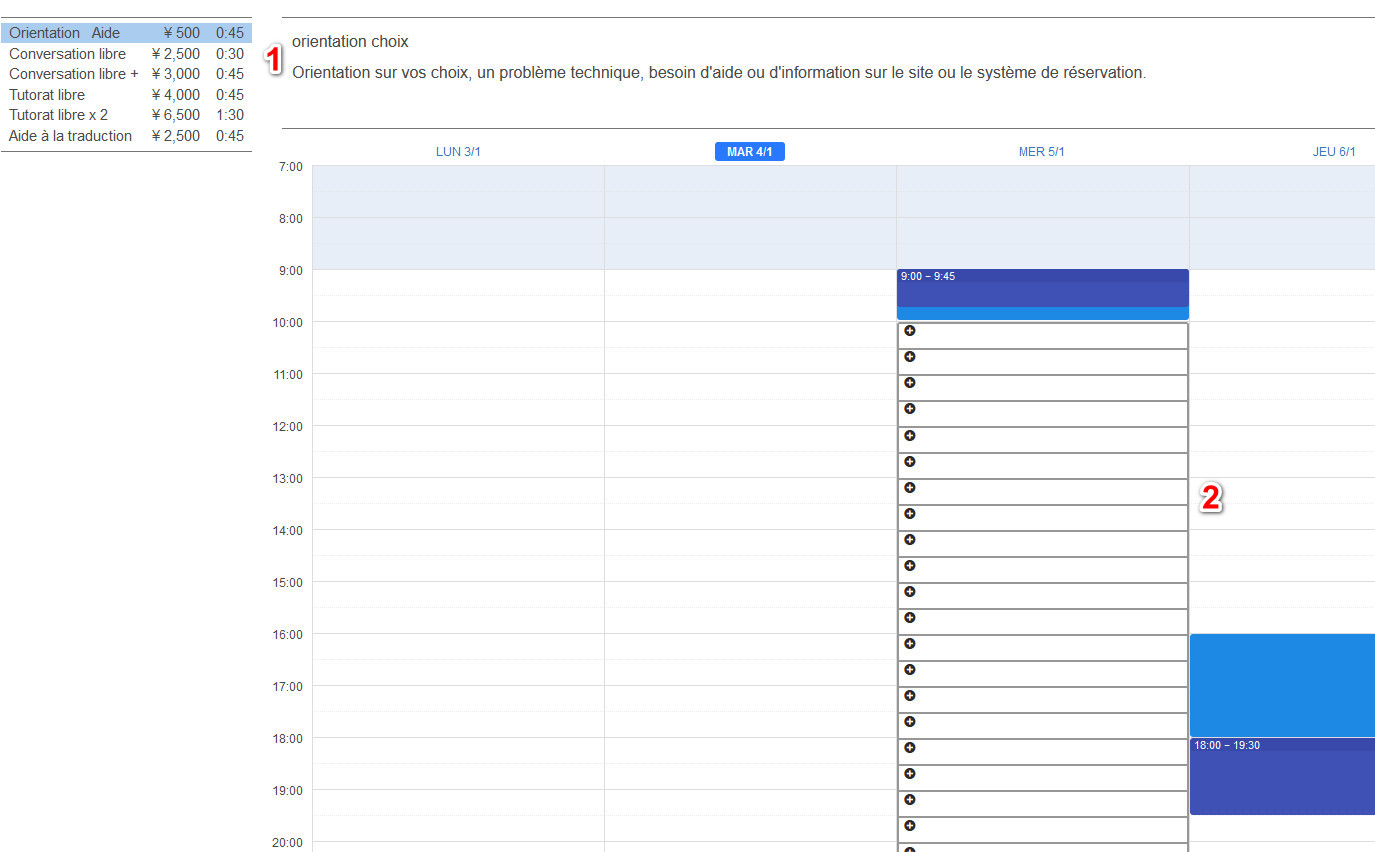Select the plus icon in the 12:00 slot
Image resolution: width=1375 pixels, height=852 pixels.
910,436
